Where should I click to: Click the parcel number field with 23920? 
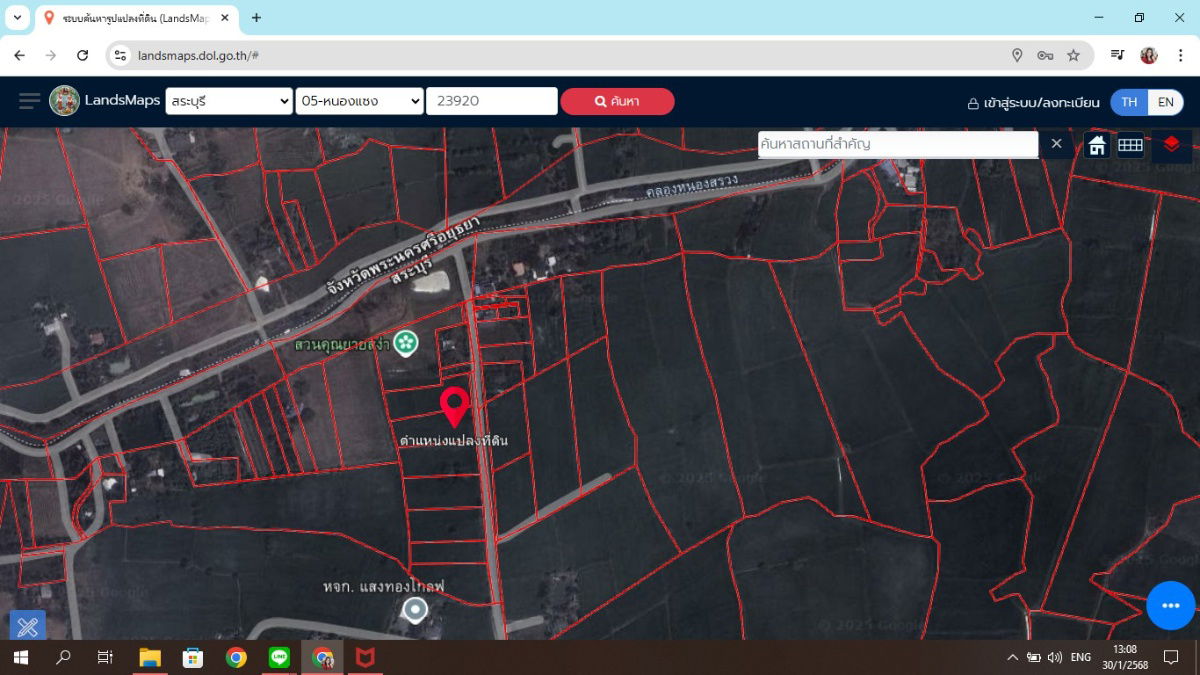(x=491, y=101)
